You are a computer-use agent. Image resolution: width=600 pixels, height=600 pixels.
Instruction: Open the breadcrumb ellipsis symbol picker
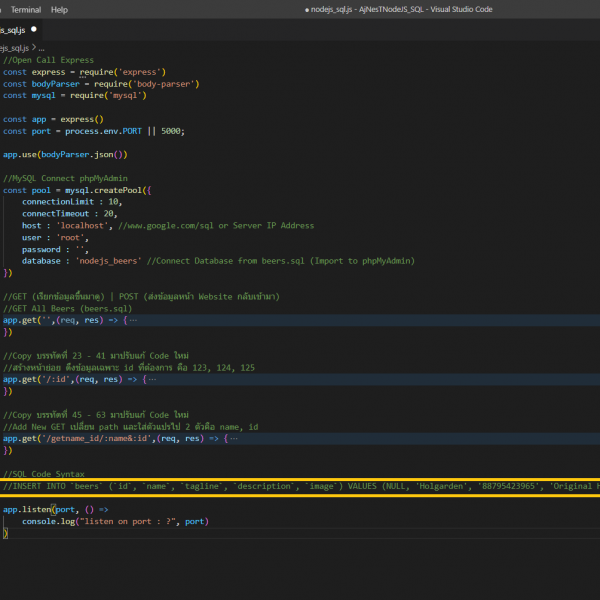tap(41, 47)
